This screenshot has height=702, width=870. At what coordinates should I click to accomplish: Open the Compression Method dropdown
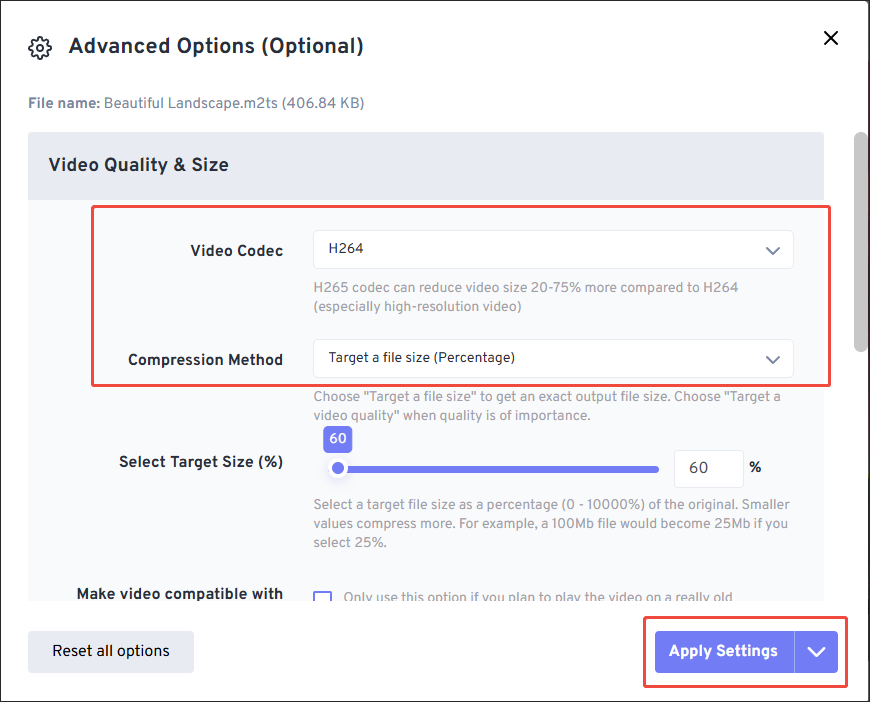(x=553, y=358)
